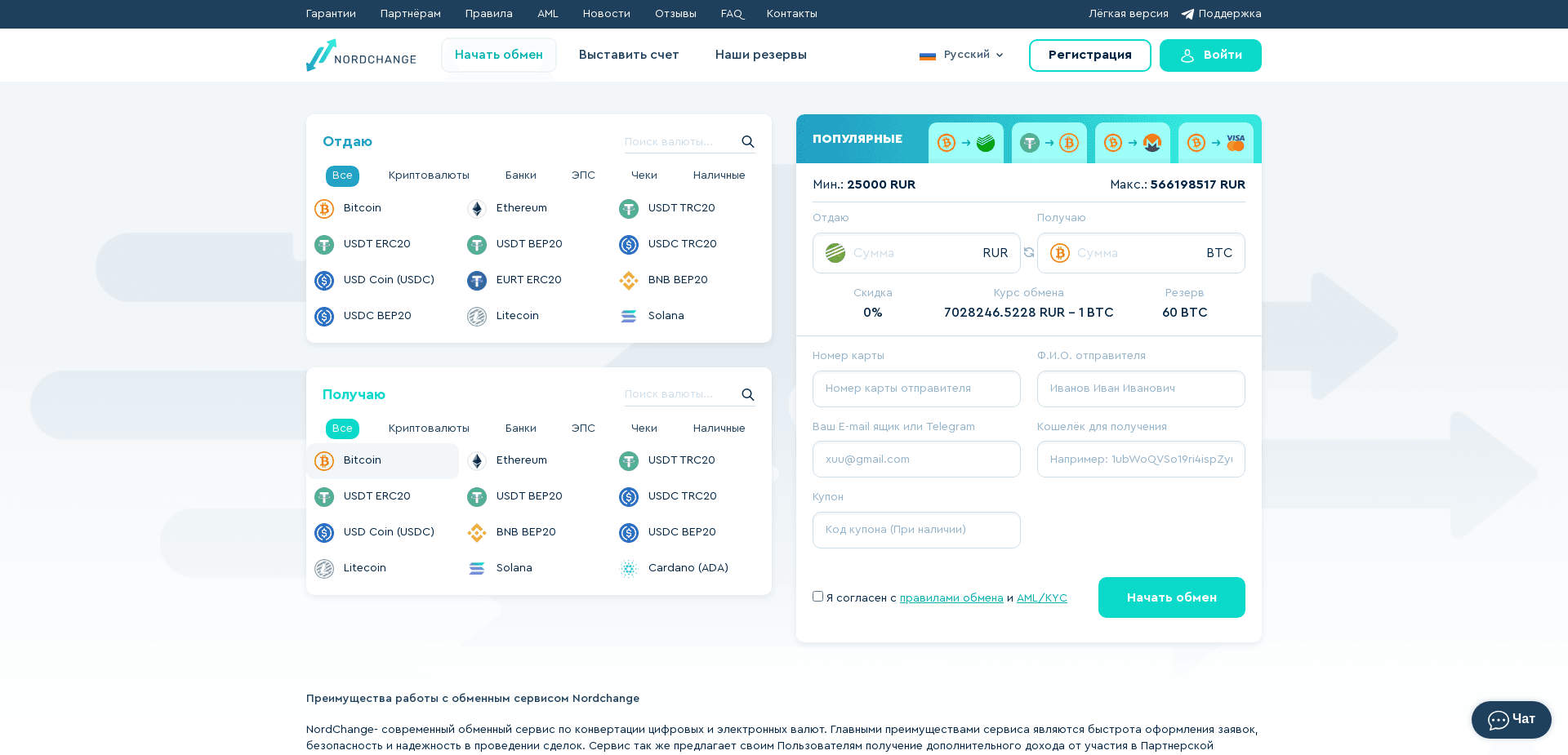Open the Наши резервы page

click(760, 55)
